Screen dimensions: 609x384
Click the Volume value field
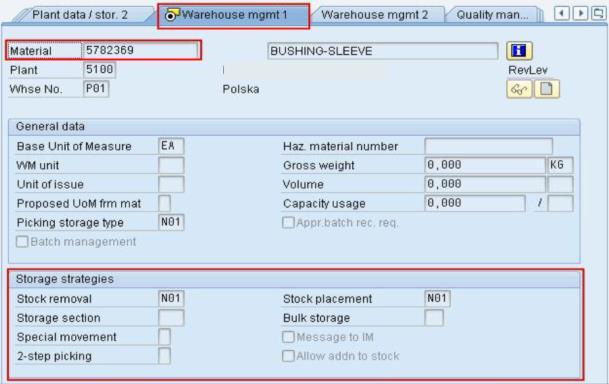[x=485, y=184]
